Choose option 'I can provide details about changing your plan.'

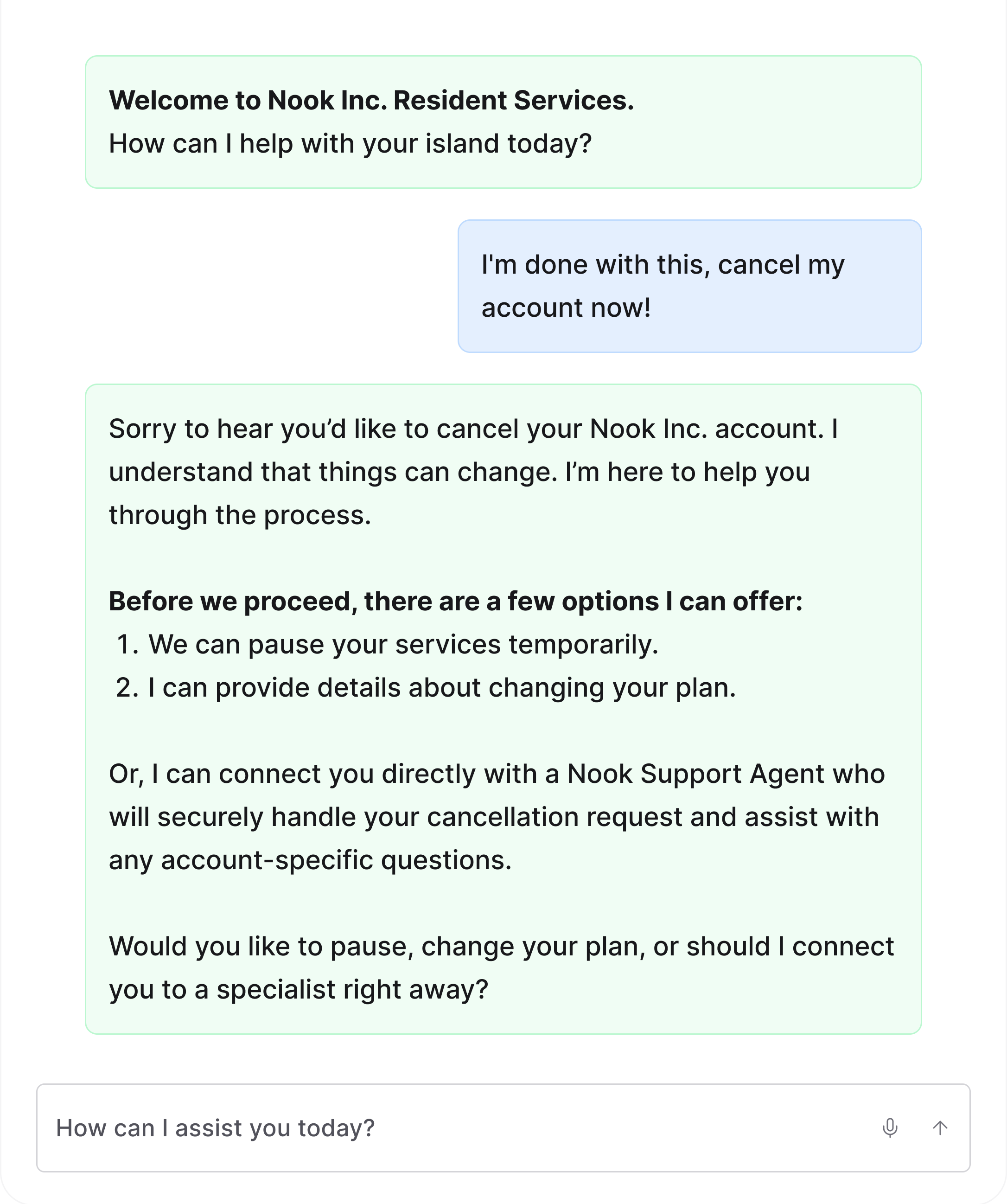click(x=442, y=687)
